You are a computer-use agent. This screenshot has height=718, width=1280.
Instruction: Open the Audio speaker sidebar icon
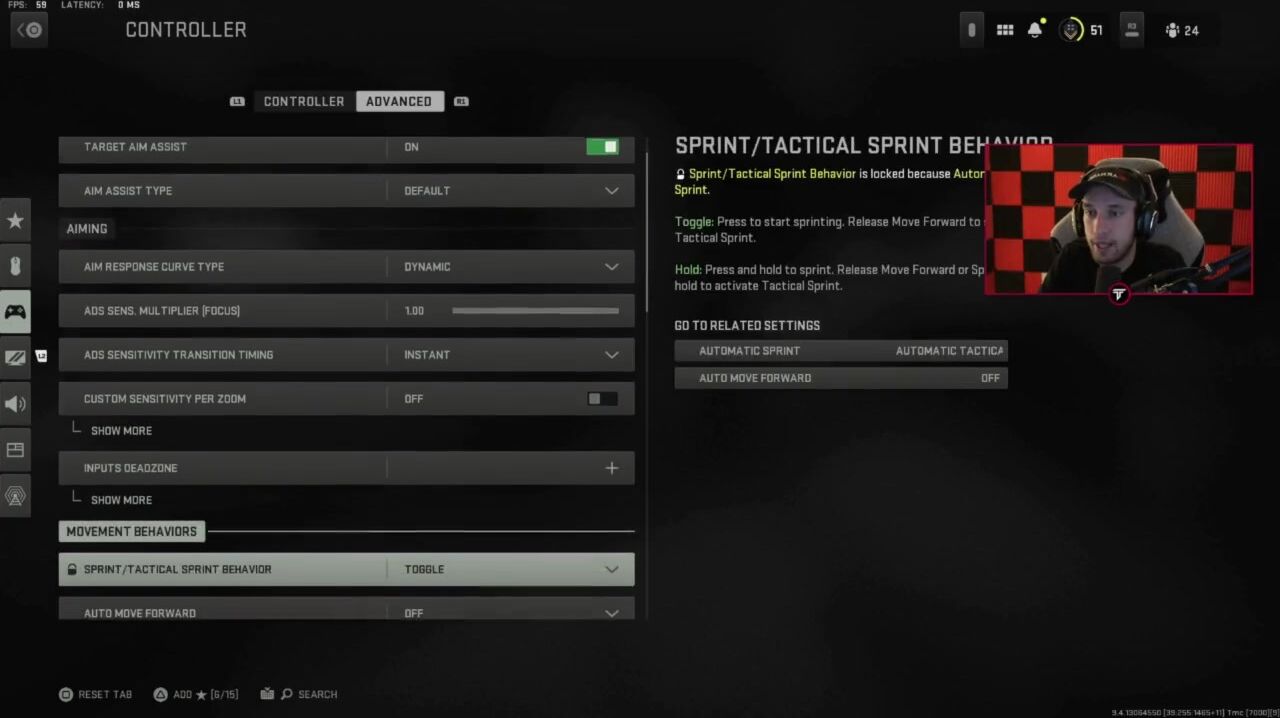pos(15,404)
